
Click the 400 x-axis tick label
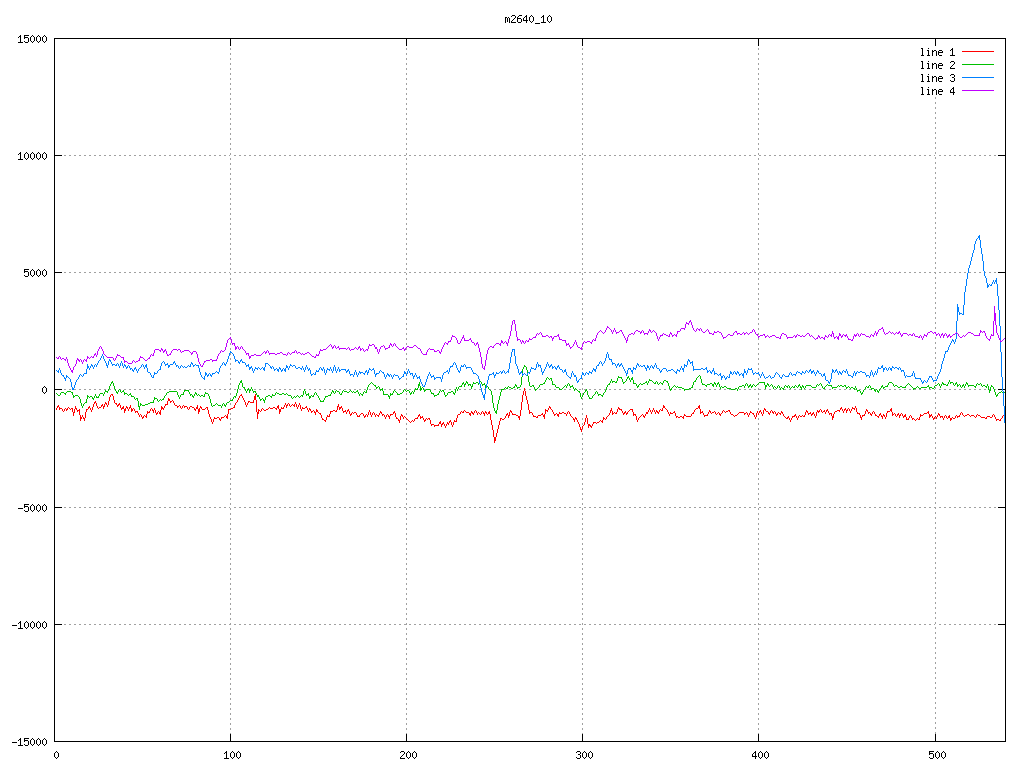tap(759, 755)
